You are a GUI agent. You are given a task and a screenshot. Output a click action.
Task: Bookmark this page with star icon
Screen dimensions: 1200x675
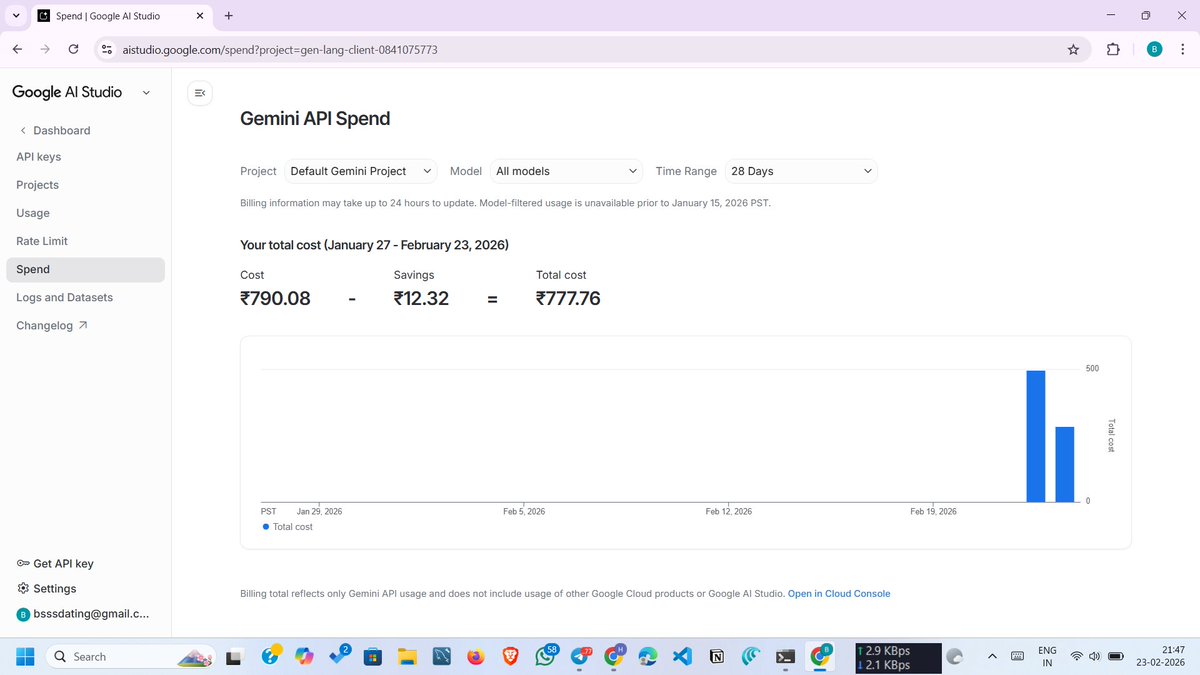click(1073, 49)
